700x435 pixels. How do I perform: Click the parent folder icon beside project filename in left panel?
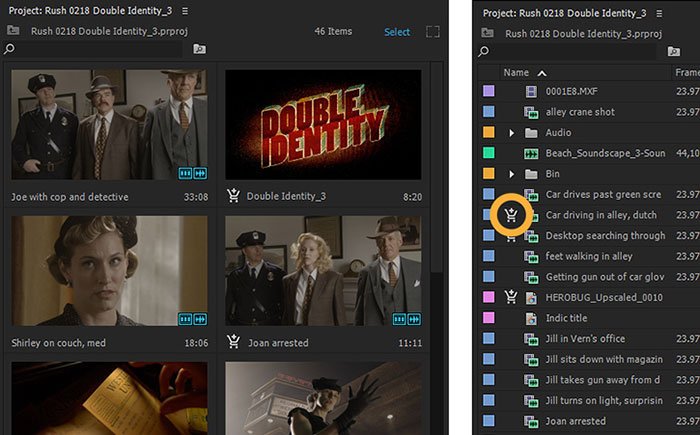click(x=14, y=31)
